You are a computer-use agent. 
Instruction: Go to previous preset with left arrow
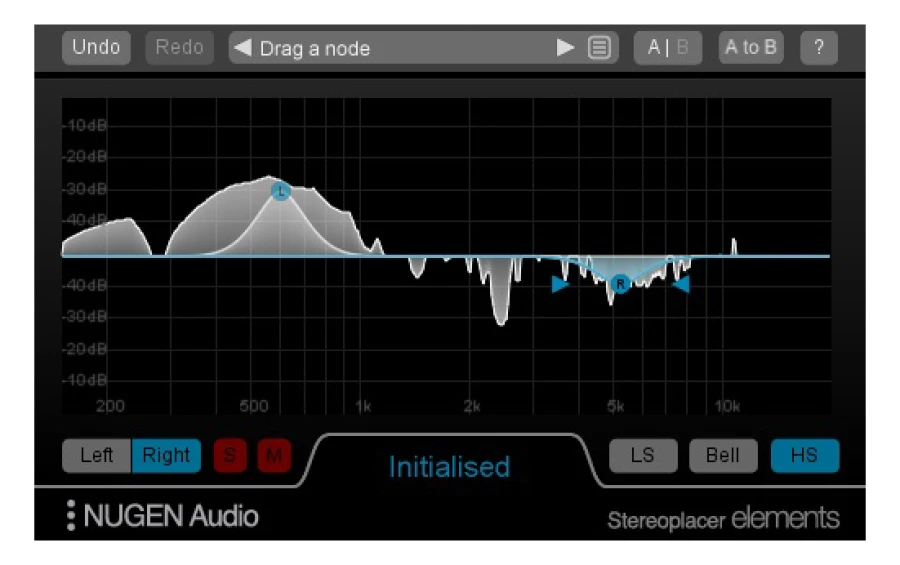pos(243,48)
